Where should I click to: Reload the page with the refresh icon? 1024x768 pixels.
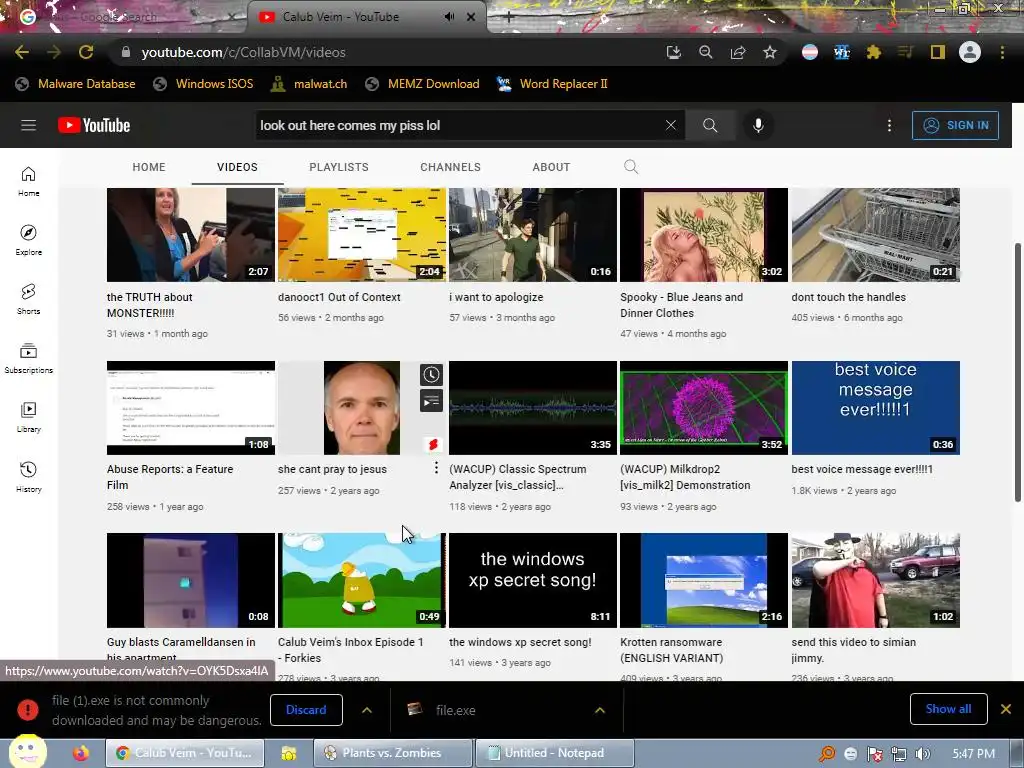86,52
